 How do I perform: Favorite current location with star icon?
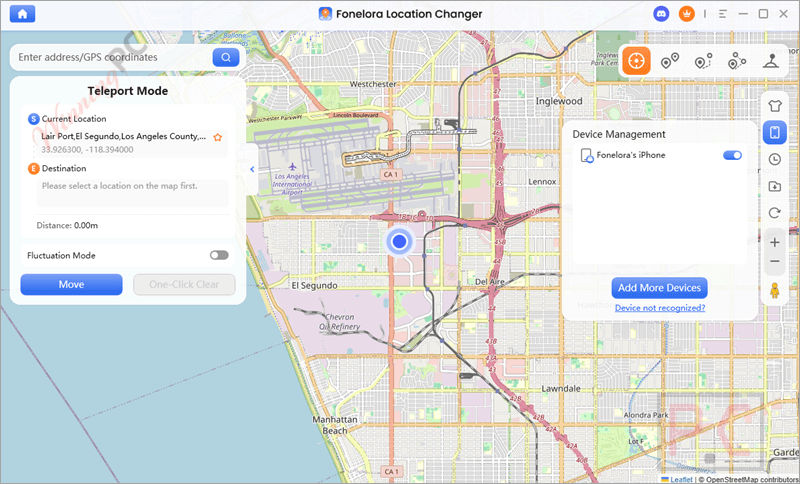[218, 137]
